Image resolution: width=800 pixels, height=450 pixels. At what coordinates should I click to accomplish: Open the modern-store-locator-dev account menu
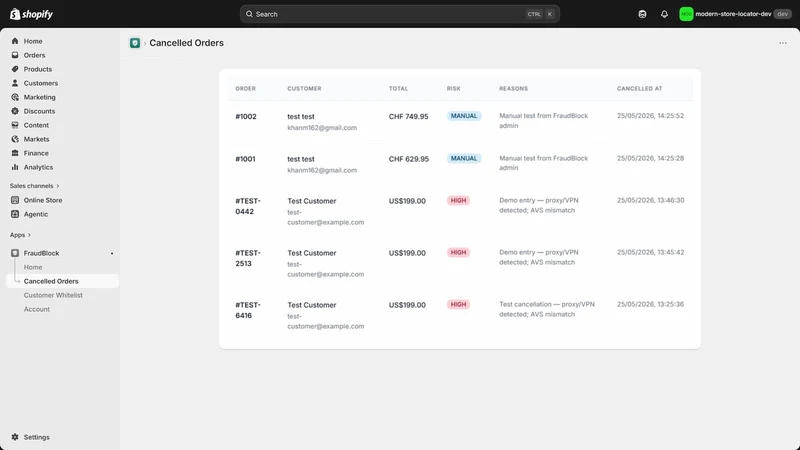(735, 14)
